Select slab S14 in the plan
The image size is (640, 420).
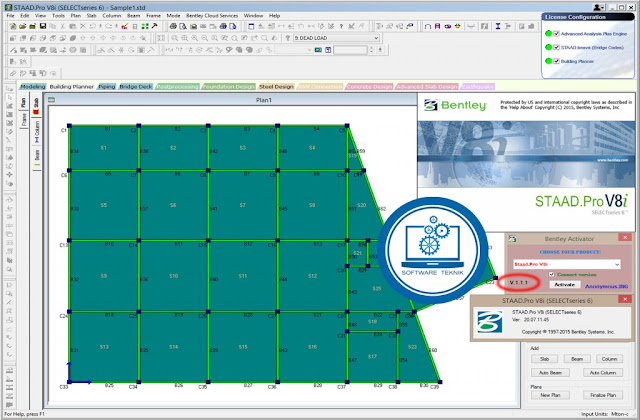click(173, 347)
